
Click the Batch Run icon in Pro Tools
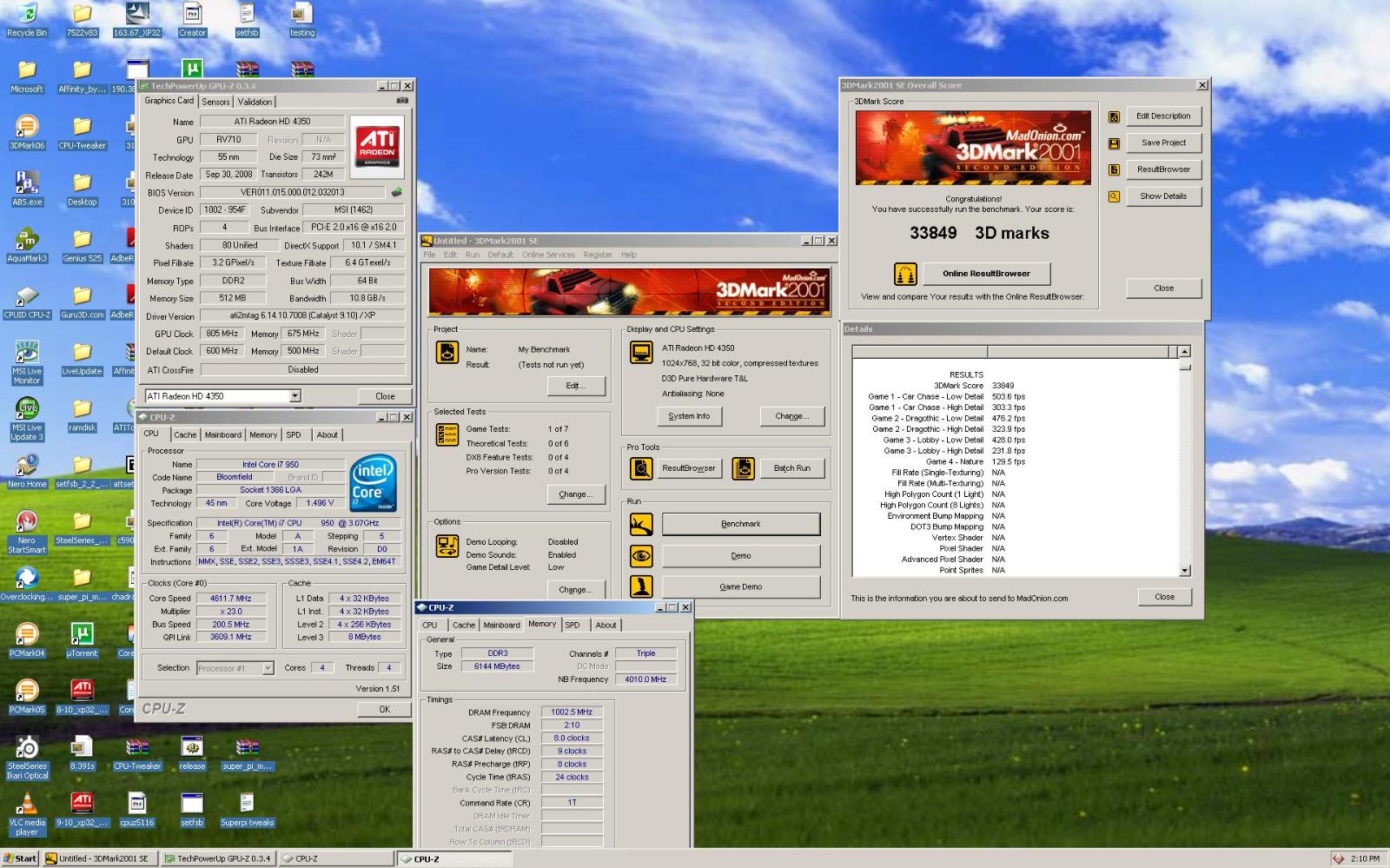point(744,468)
